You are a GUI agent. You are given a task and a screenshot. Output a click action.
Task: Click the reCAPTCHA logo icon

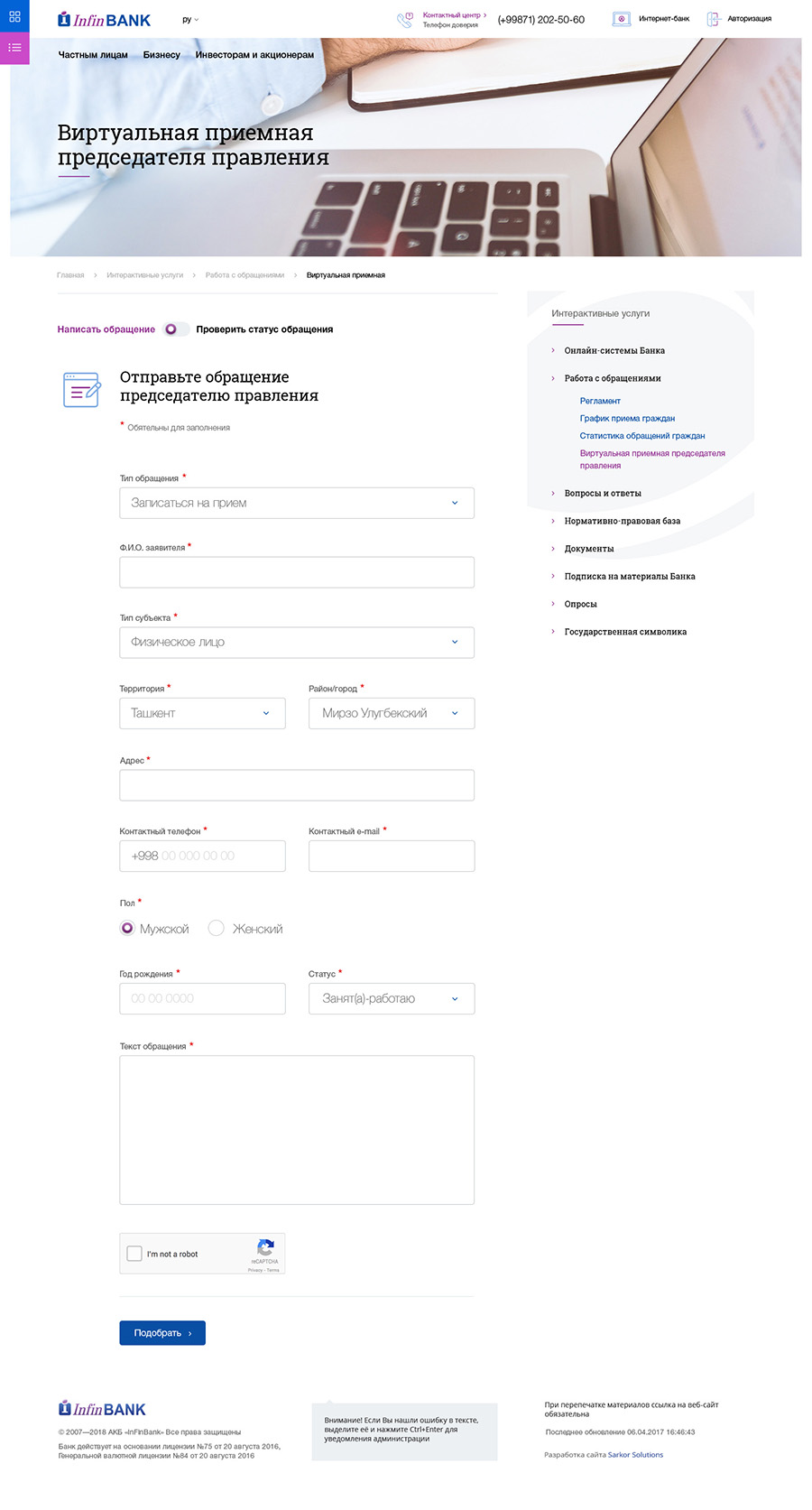click(265, 1247)
